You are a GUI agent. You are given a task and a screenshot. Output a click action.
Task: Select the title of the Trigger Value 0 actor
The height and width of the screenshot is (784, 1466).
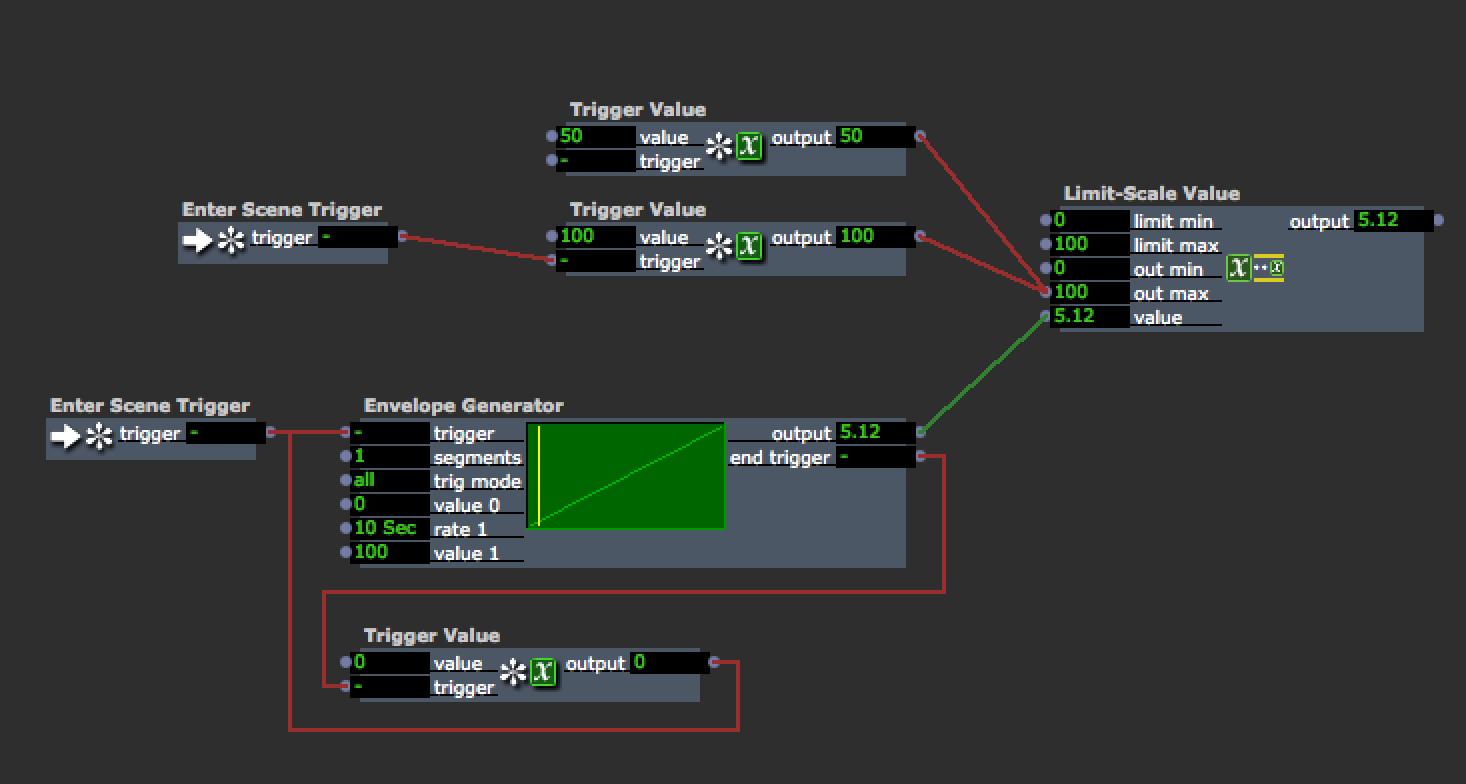(432, 636)
